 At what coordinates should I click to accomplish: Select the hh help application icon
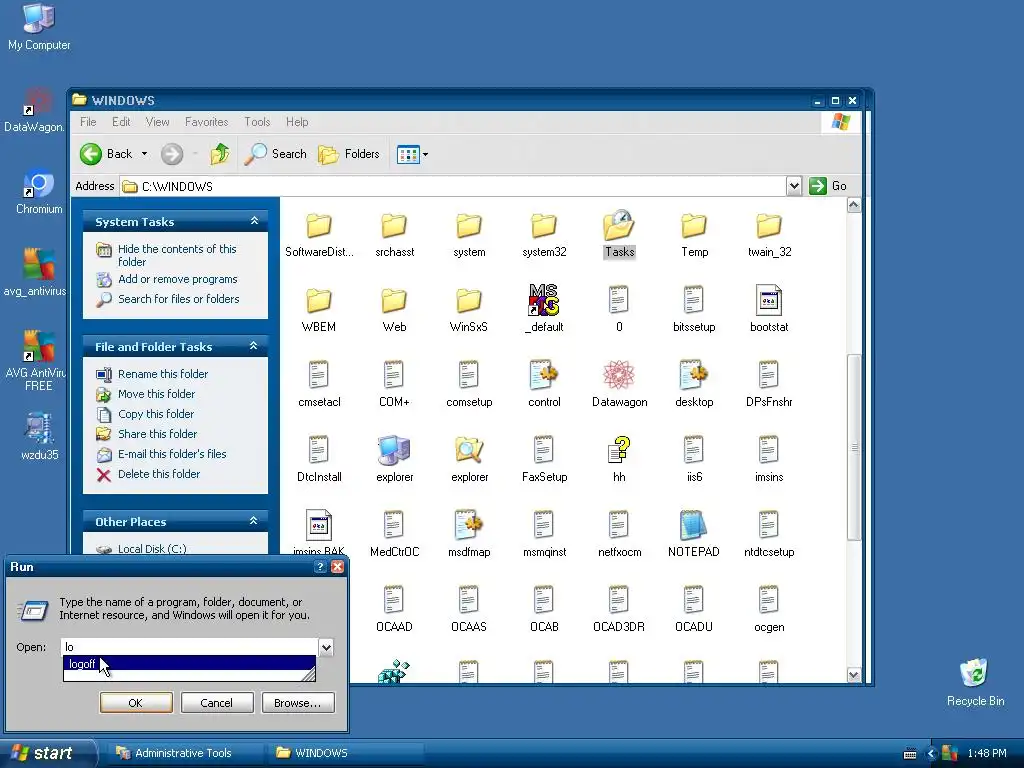(x=618, y=450)
